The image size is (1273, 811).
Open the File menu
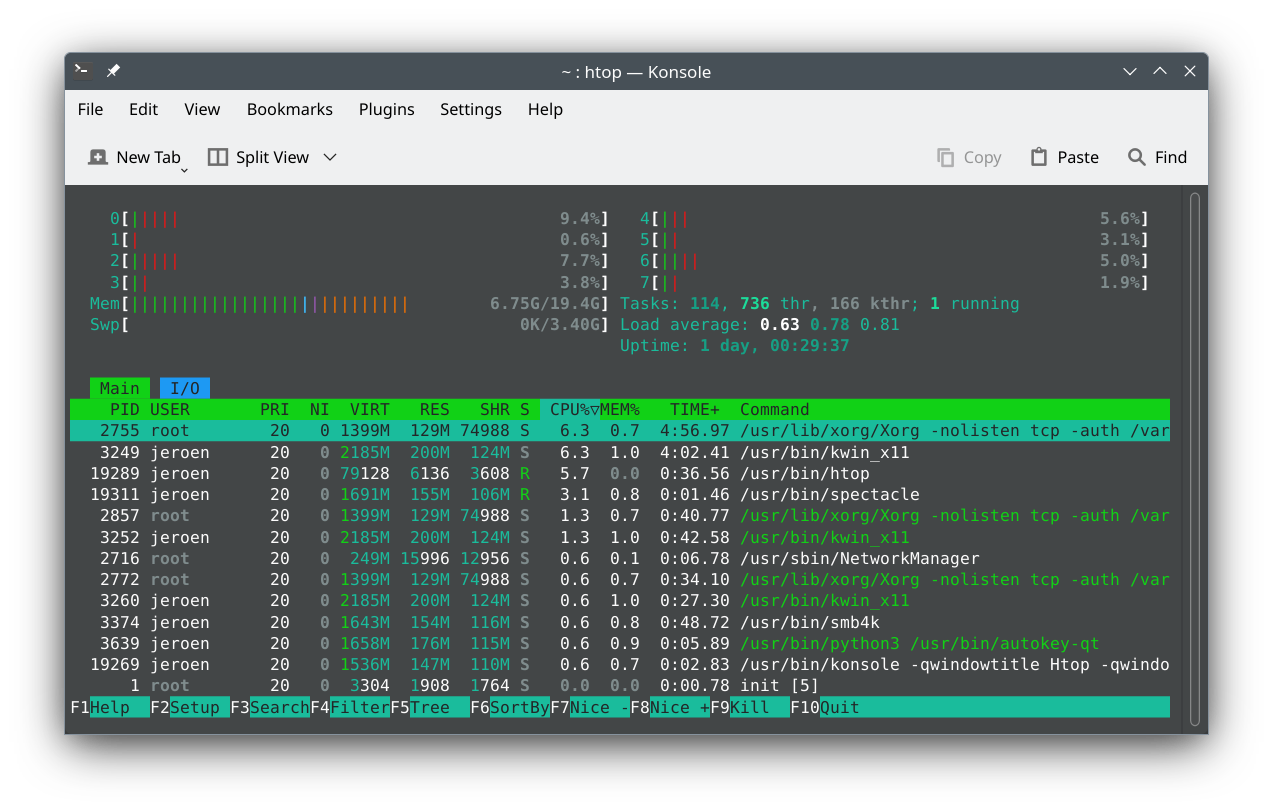click(90, 109)
